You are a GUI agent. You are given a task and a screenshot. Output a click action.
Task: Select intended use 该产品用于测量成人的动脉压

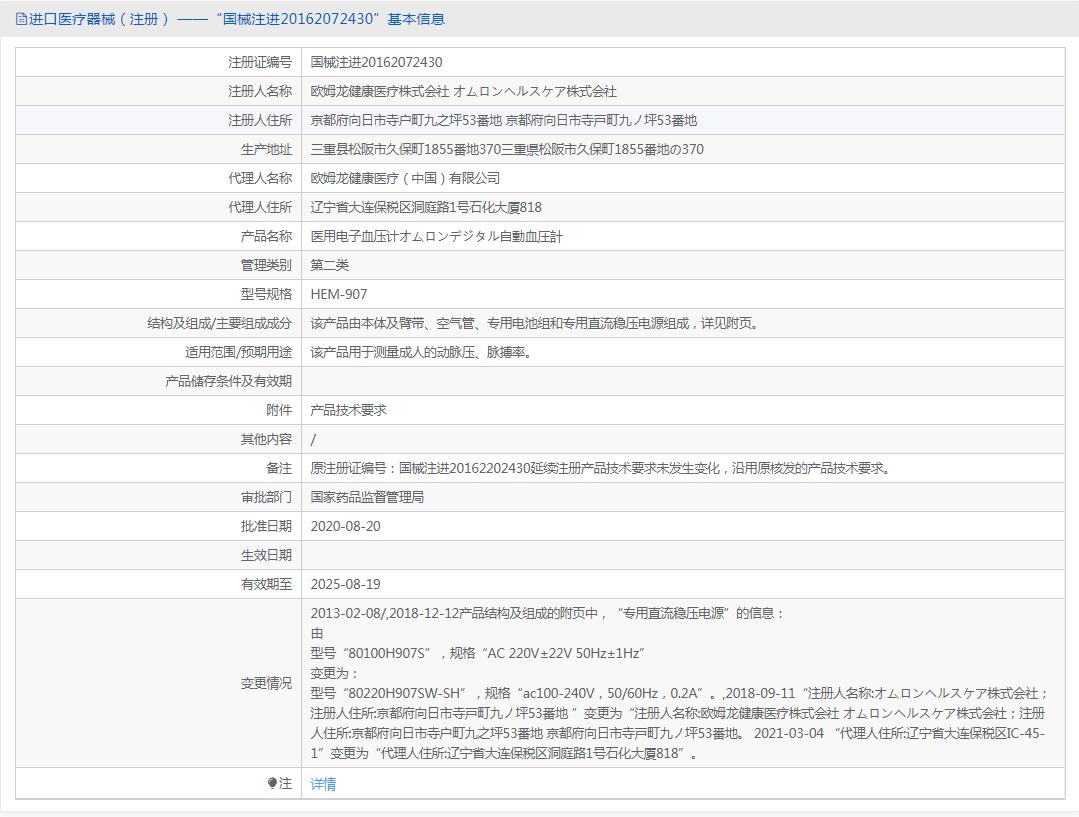click(x=392, y=352)
